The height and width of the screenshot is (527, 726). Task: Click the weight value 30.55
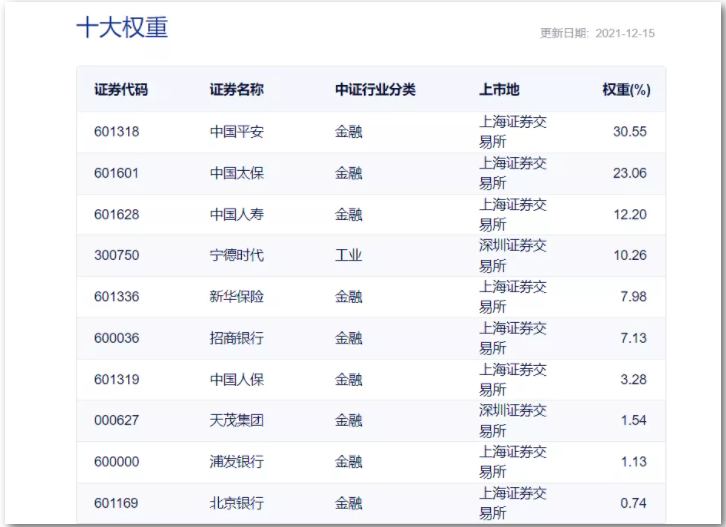(x=630, y=132)
